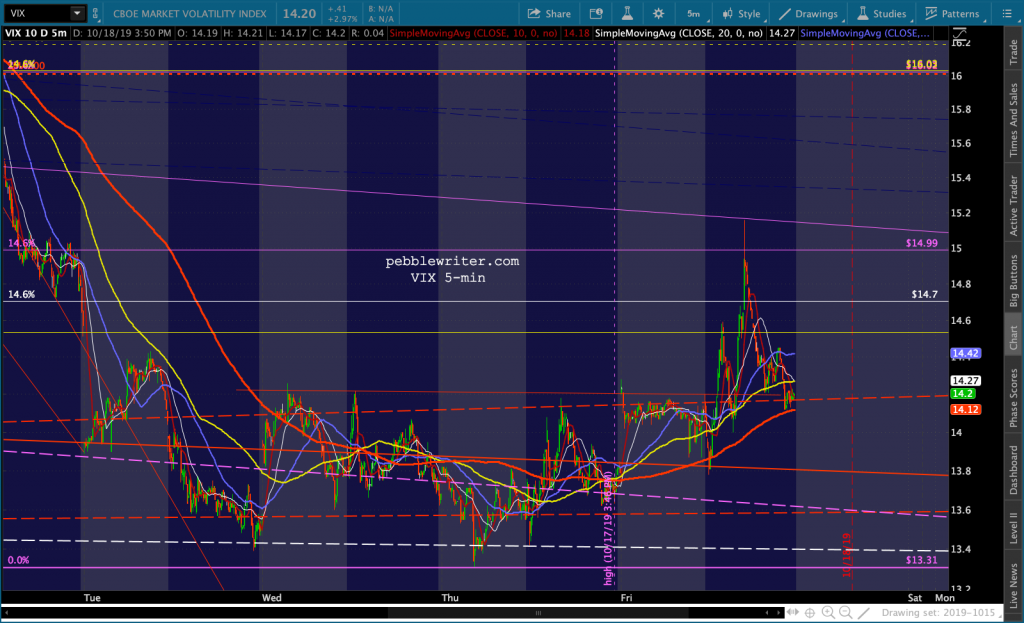The image size is (1024, 623).
Task: Click the horizontal expand arrows icon
Action: [x=790, y=611]
